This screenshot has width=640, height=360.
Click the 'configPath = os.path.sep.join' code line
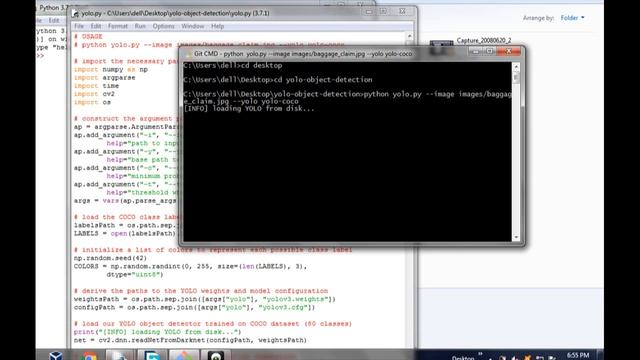(x=194, y=307)
